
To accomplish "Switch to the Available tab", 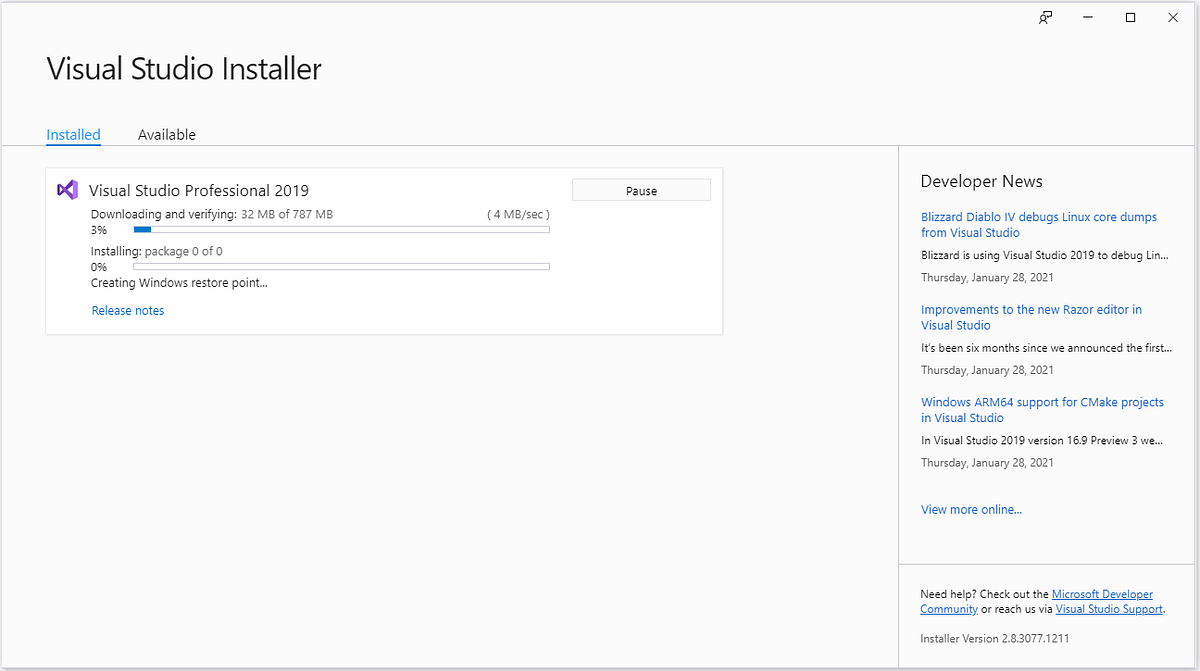I will coord(166,134).
